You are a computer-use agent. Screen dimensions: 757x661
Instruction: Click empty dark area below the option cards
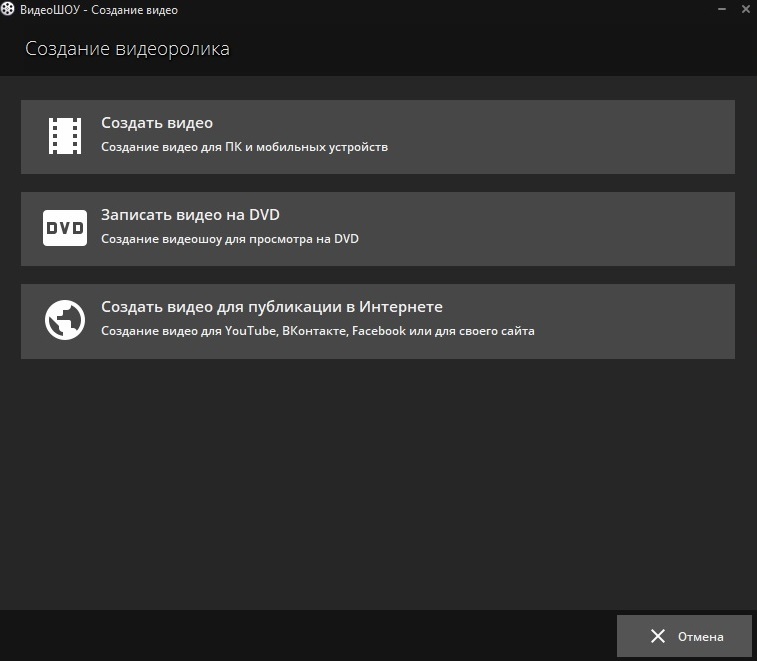378,483
